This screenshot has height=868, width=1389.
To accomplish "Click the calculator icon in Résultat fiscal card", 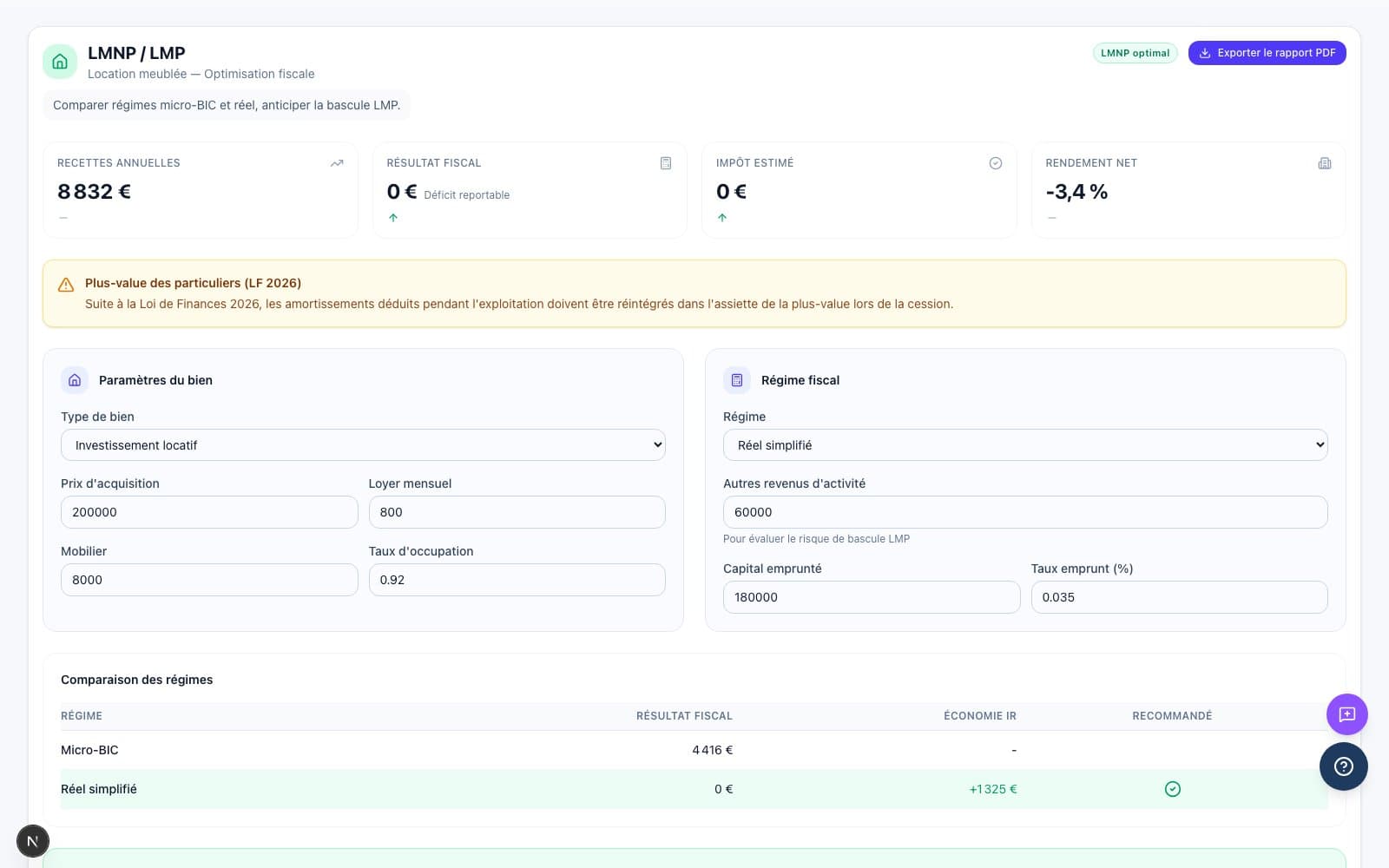I will pos(666,163).
